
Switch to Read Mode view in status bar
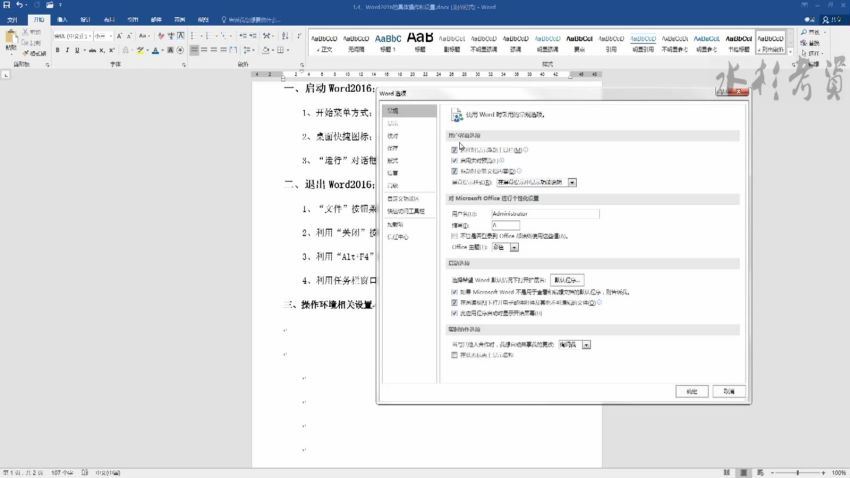click(x=726, y=473)
